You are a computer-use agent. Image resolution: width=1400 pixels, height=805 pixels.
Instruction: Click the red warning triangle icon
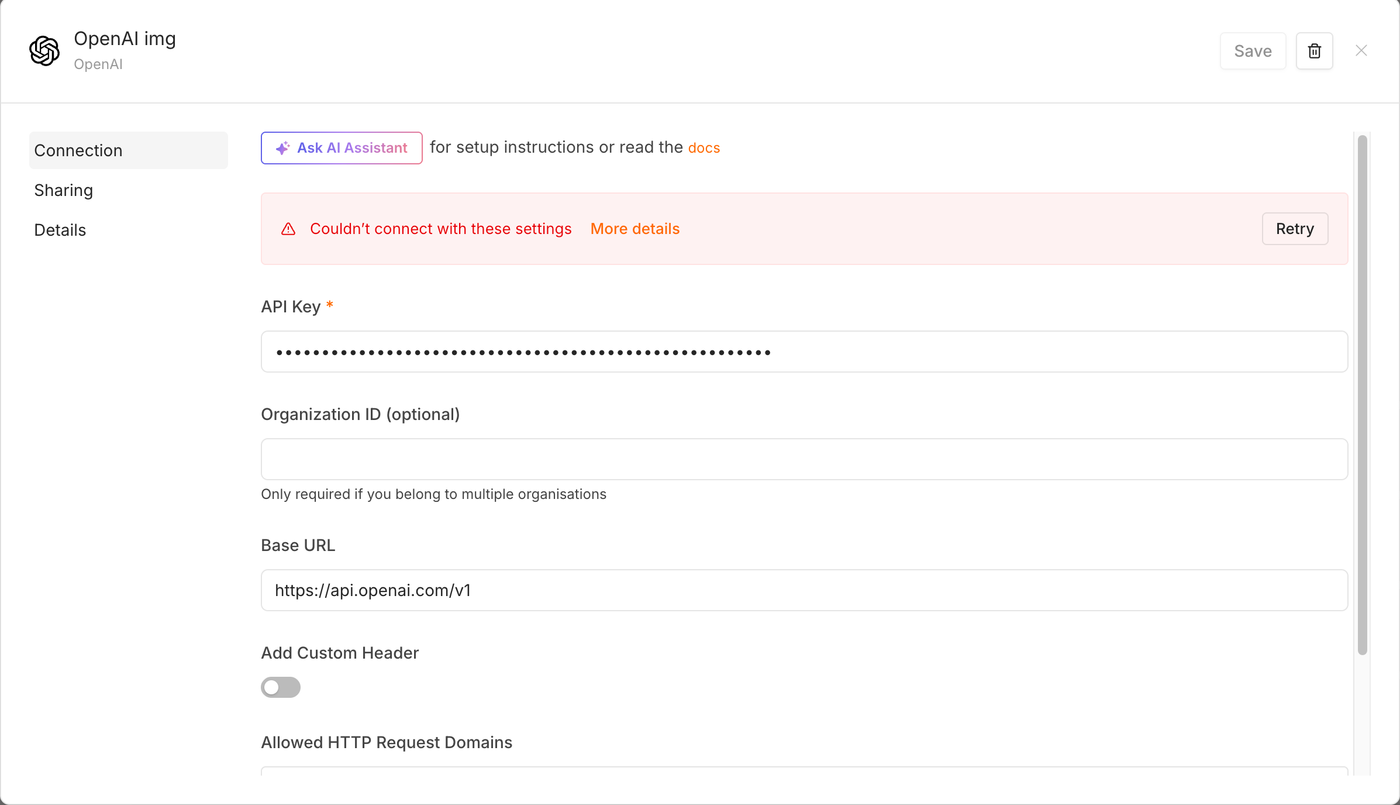tap(288, 229)
